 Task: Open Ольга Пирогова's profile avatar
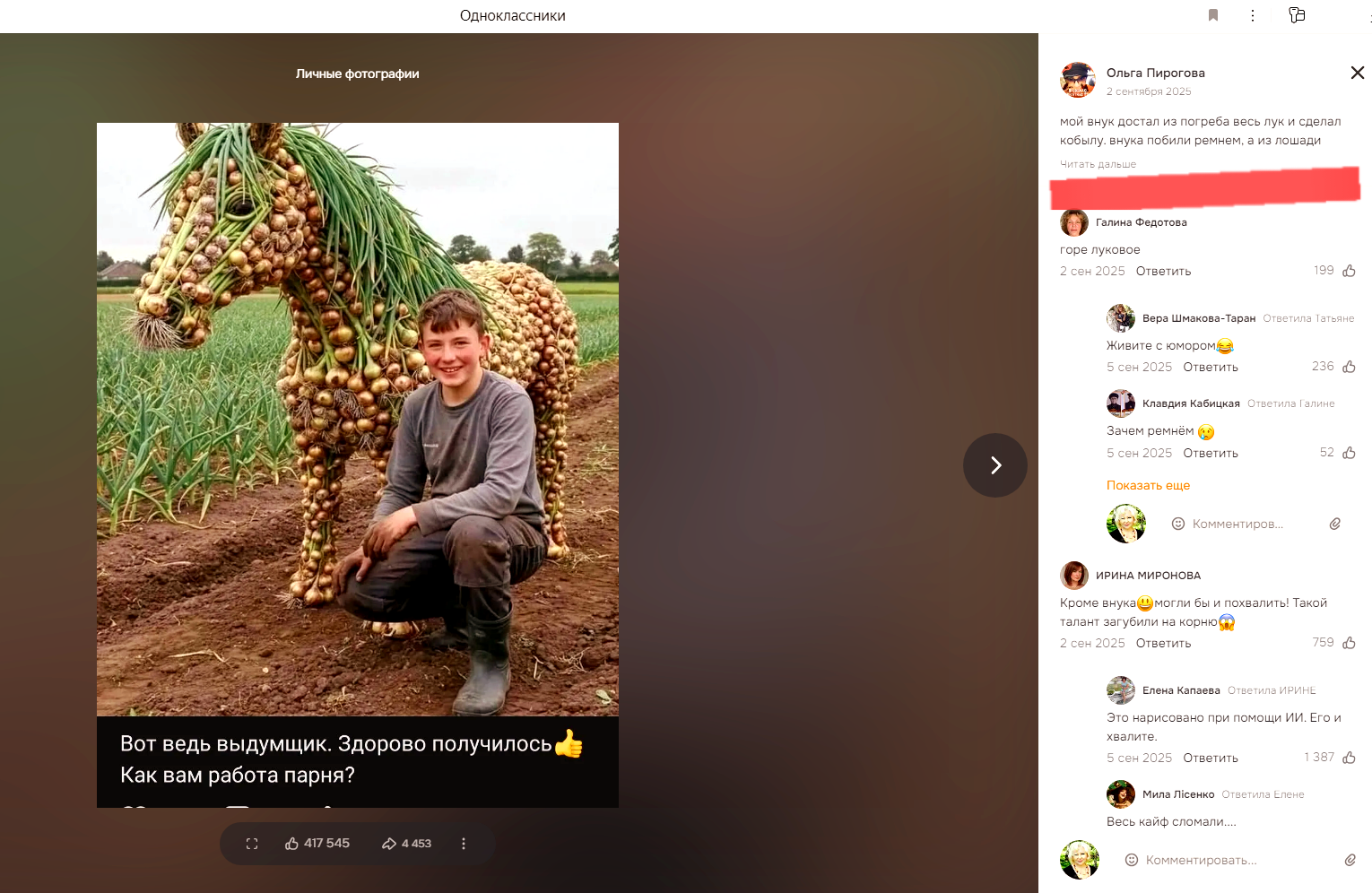(x=1078, y=80)
